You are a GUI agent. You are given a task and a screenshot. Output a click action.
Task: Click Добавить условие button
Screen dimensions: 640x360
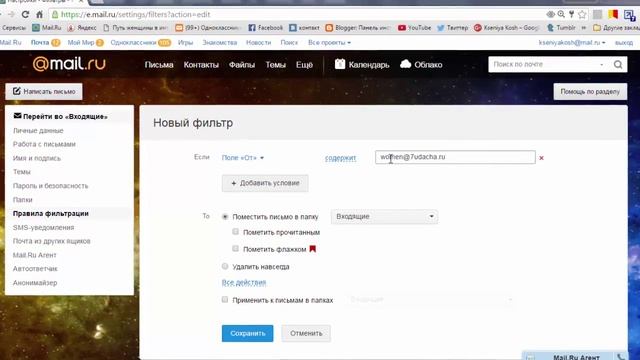pos(265,183)
